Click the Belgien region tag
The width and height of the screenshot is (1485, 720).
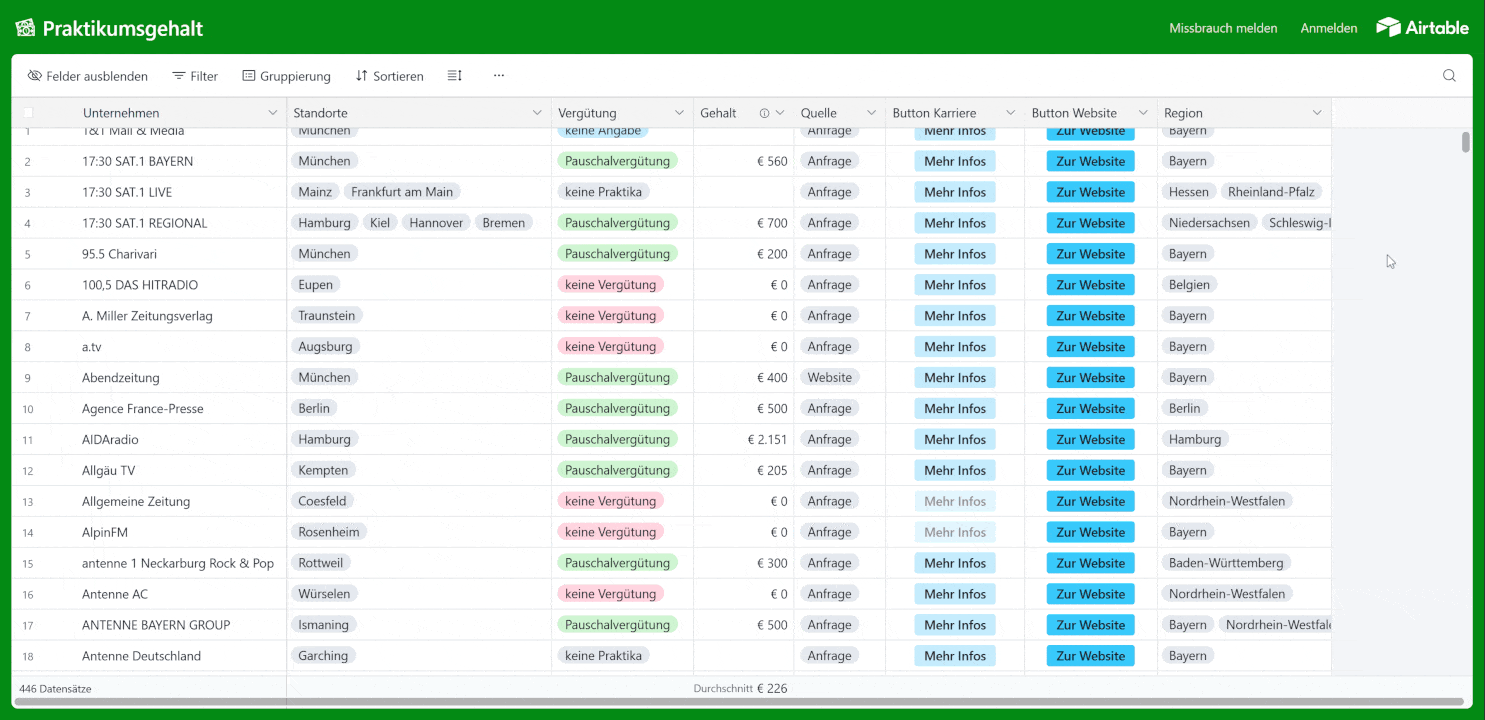click(1189, 285)
